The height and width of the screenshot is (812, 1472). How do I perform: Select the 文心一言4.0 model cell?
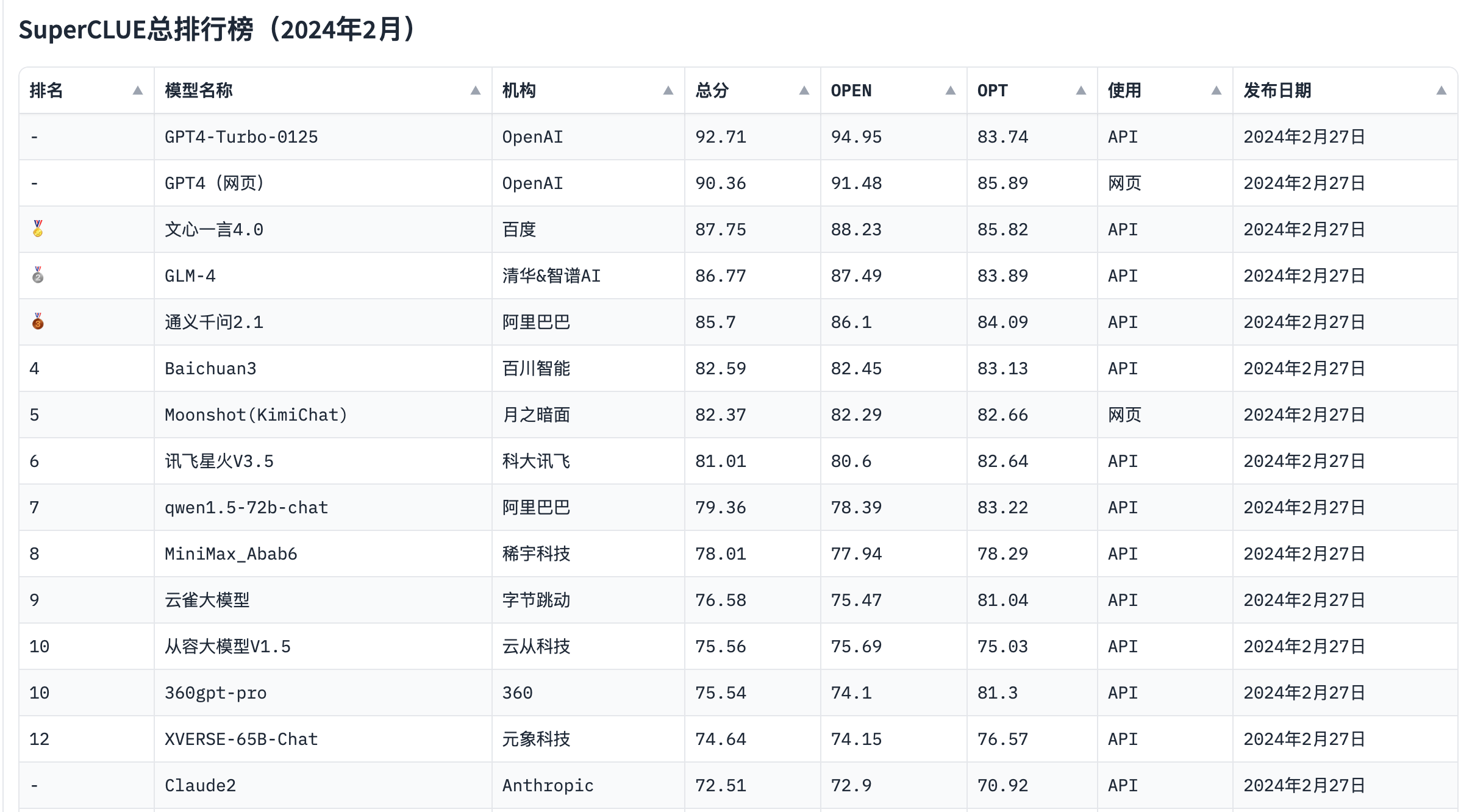[x=214, y=230]
